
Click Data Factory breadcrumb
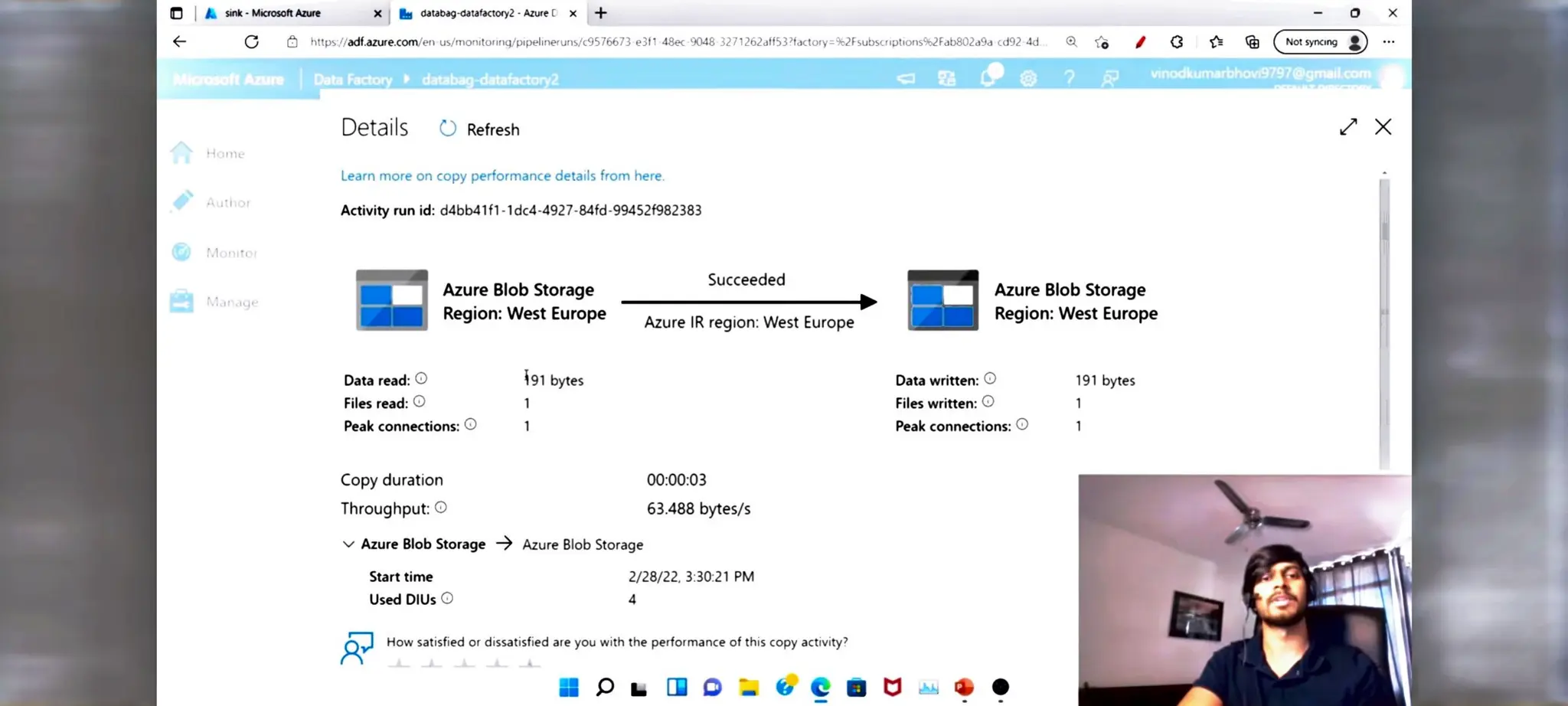[x=353, y=79]
